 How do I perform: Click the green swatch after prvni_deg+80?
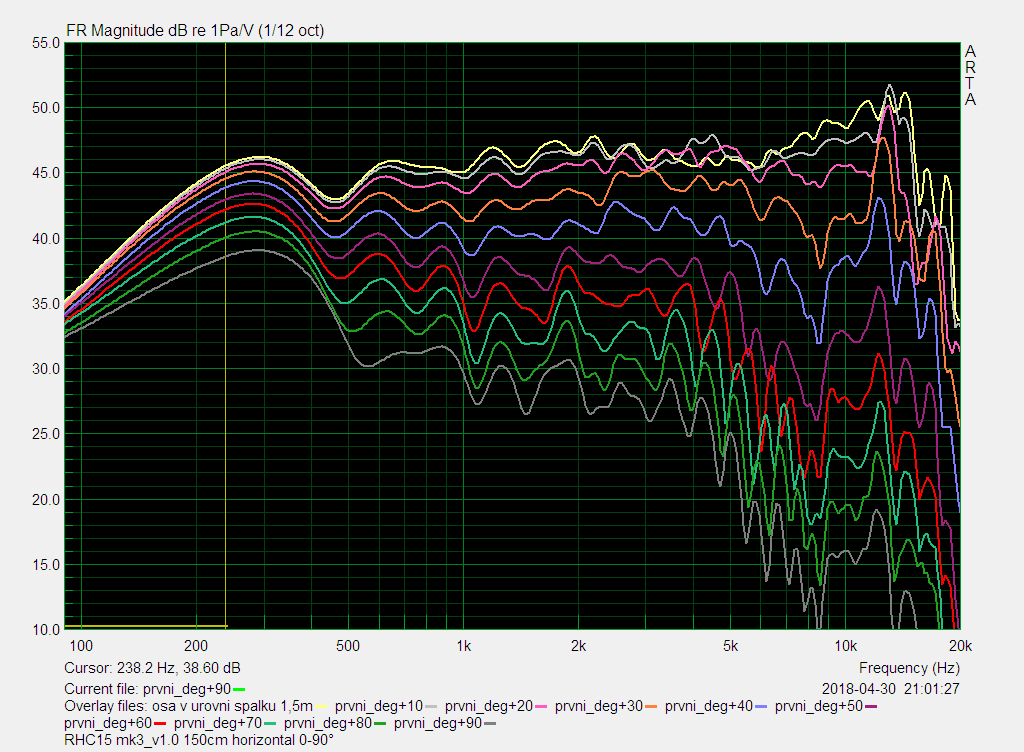[x=379, y=723]
